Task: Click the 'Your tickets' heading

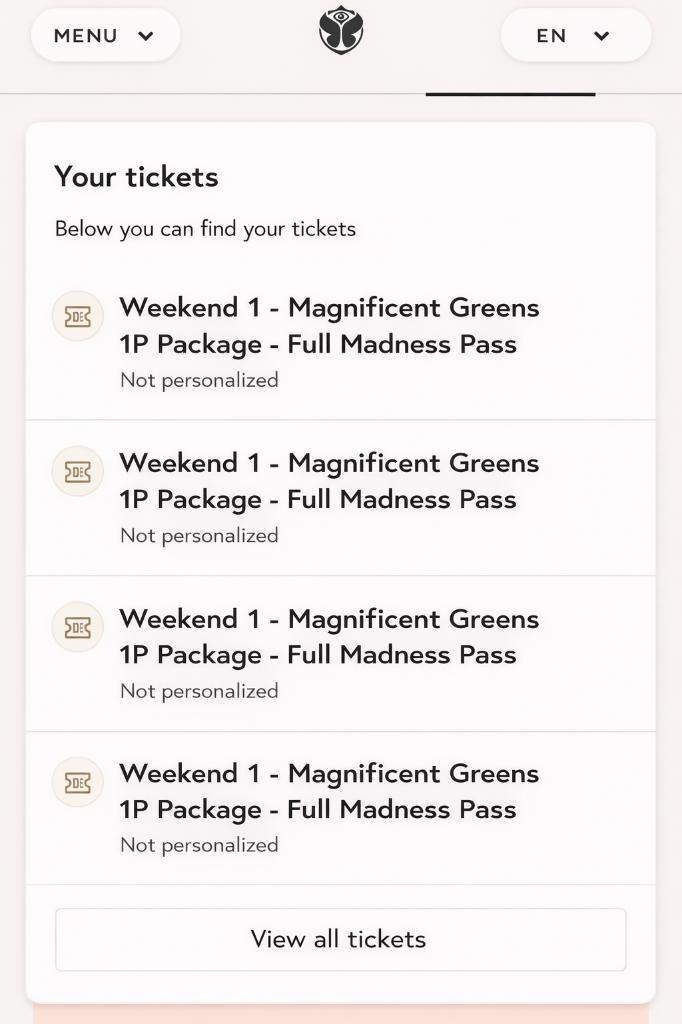Action: point(137,177)
